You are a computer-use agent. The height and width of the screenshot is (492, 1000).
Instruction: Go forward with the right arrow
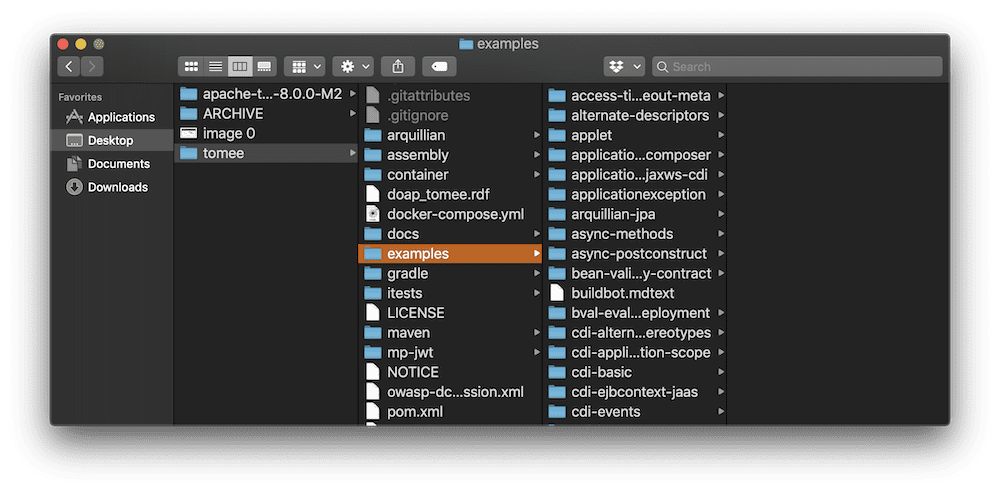(x=92, y=66)
